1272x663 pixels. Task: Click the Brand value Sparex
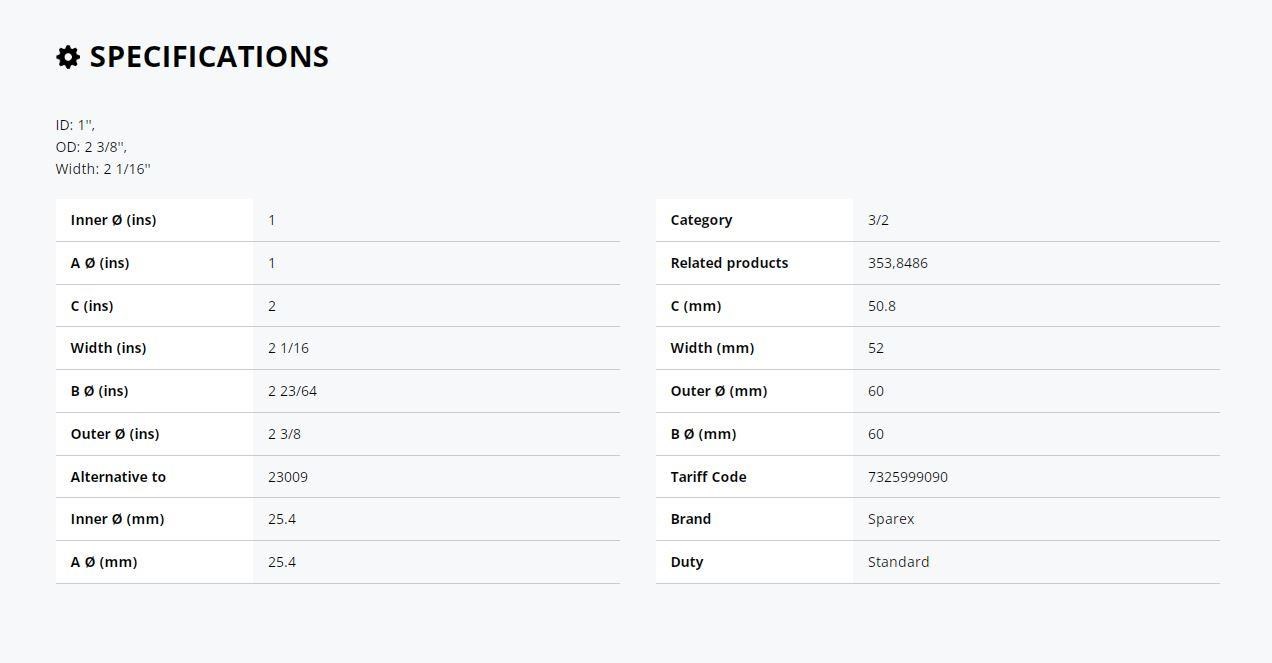(x=891, y=519)
